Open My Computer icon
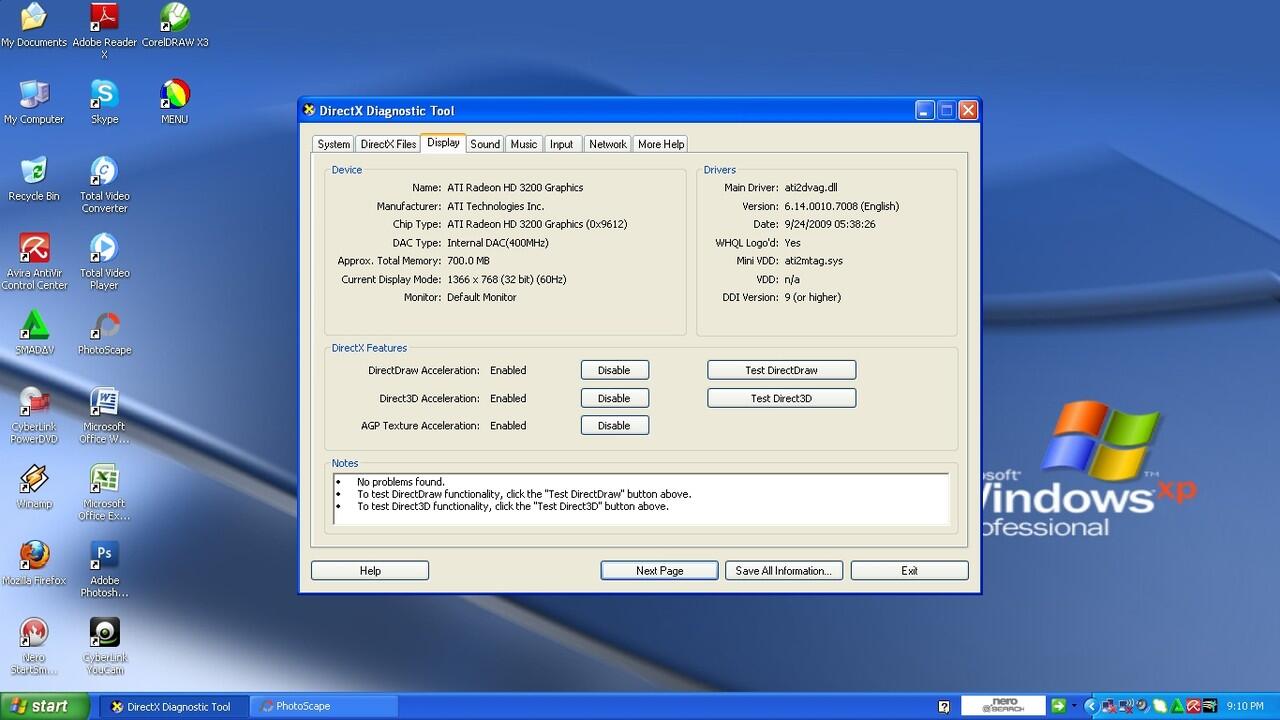 pos(34,102)
